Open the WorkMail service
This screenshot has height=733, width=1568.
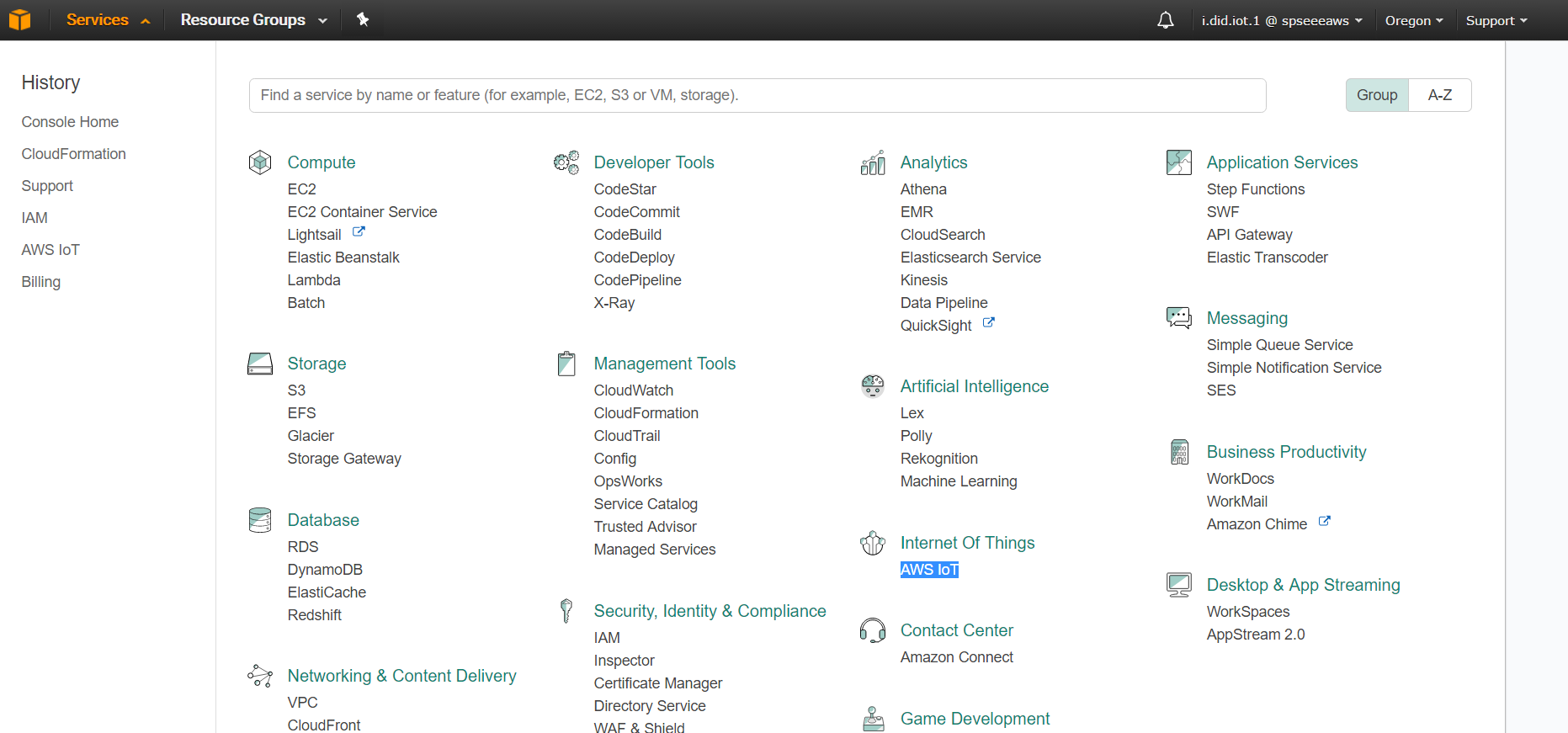tap(1237, 502)
